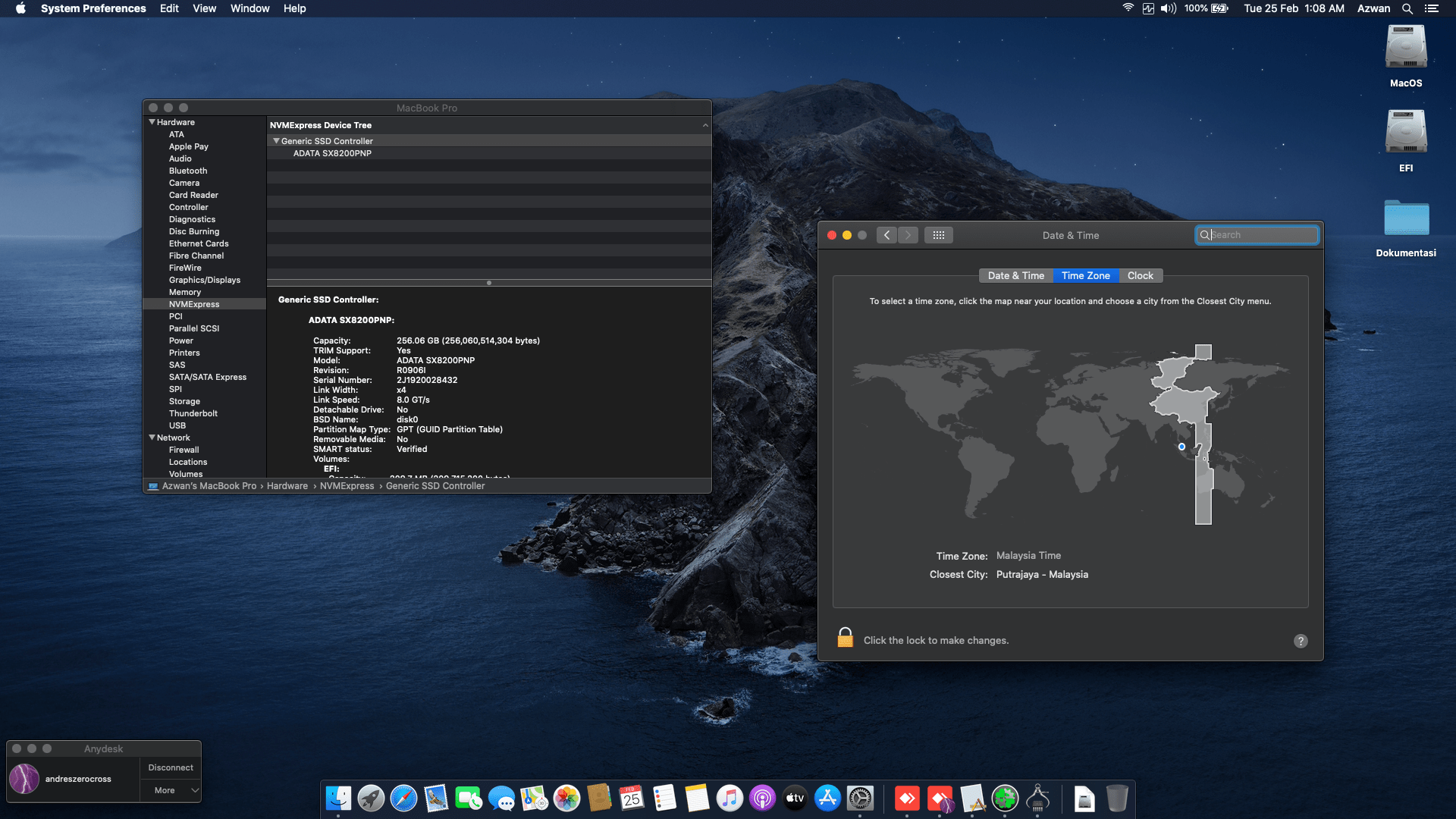Screen dimensions: 1456x819
Task: Click the Azwan user name in menu bar
Action: click(x=1373, y=8)
